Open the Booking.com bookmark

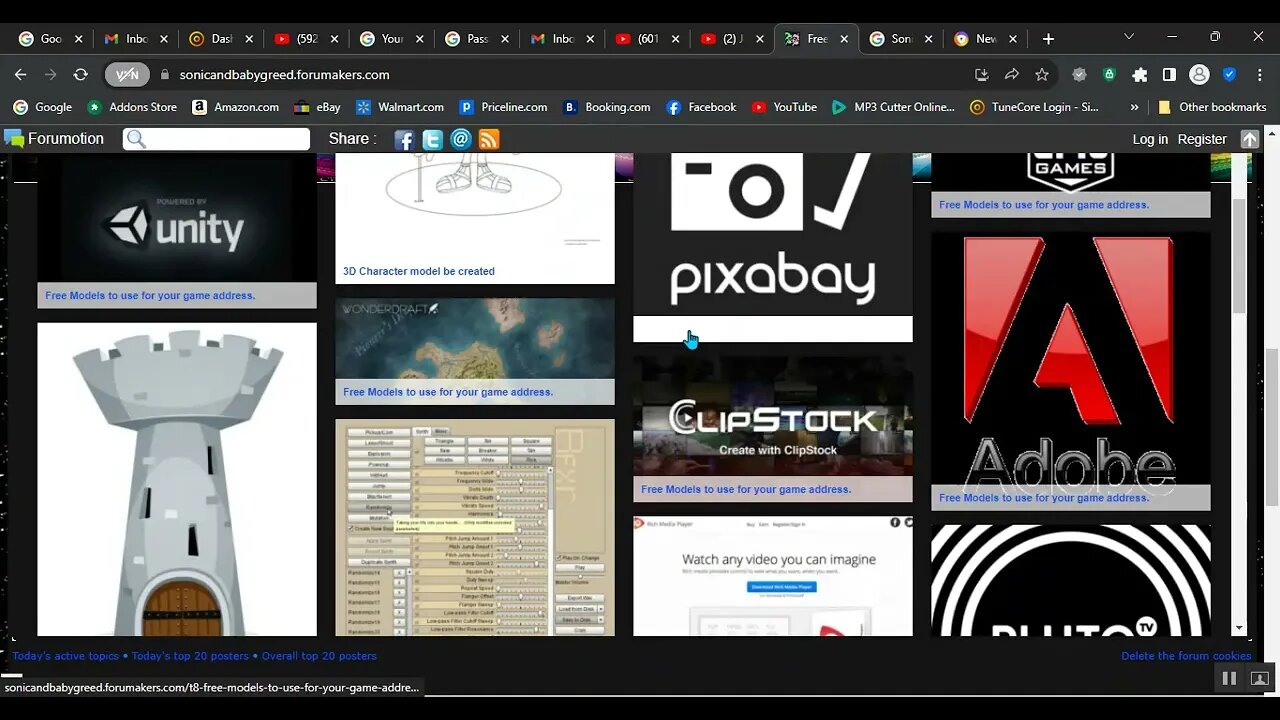[607, 107]
